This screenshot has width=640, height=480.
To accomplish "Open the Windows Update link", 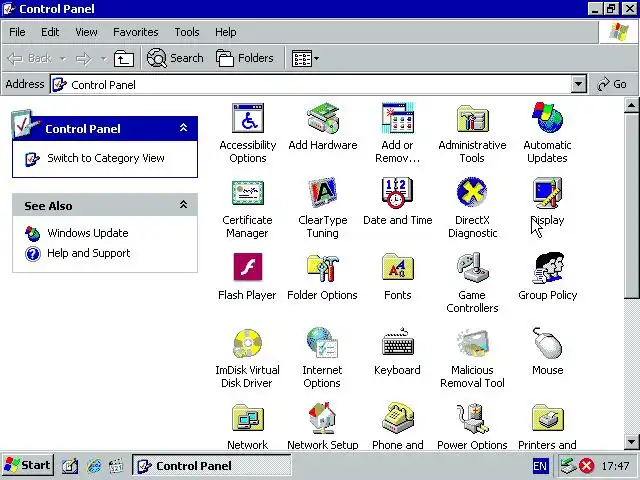I will (88, 233).
